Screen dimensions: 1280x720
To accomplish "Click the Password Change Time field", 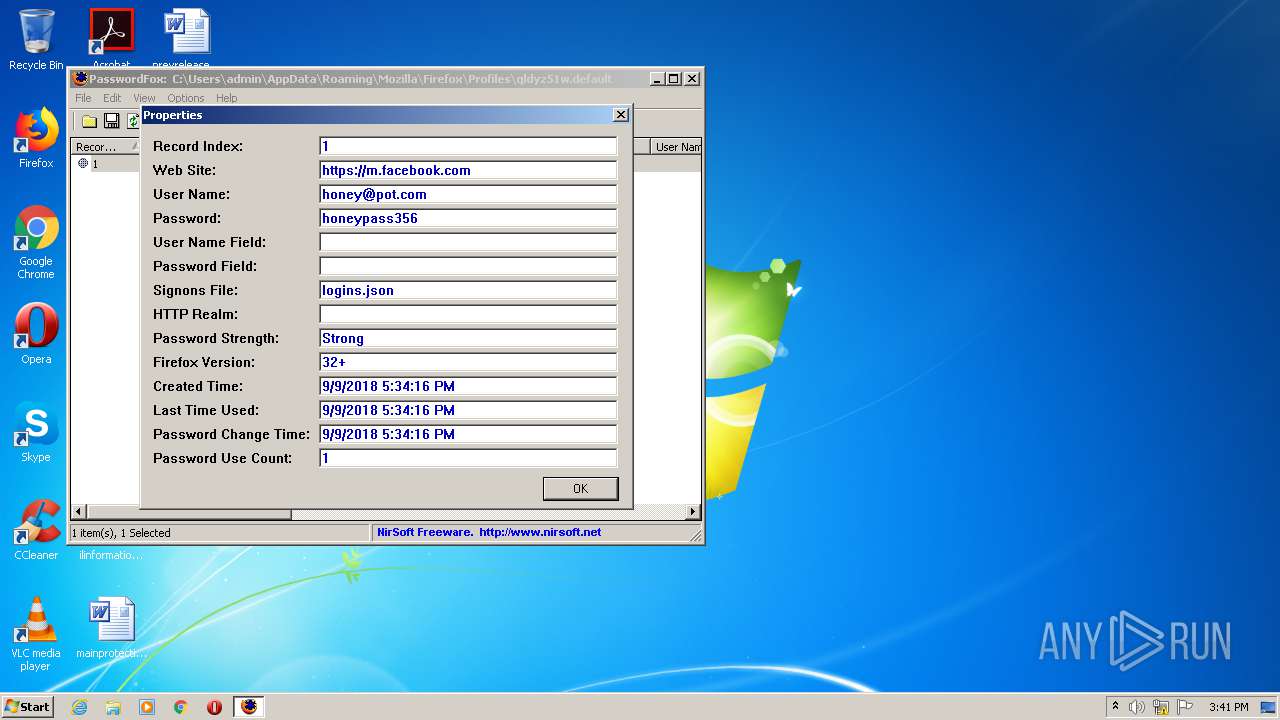I will [x=468, y=434].
